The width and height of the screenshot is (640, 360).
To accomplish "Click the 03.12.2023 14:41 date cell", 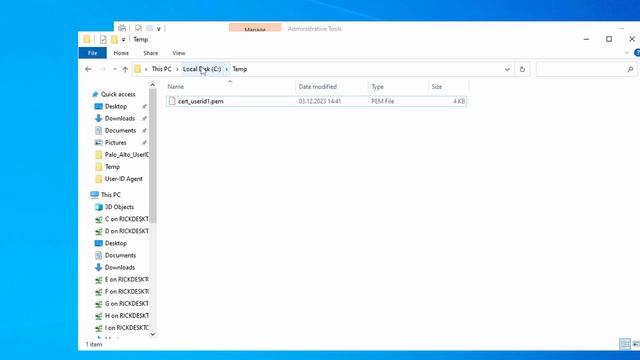I will (x=320, y=101).
